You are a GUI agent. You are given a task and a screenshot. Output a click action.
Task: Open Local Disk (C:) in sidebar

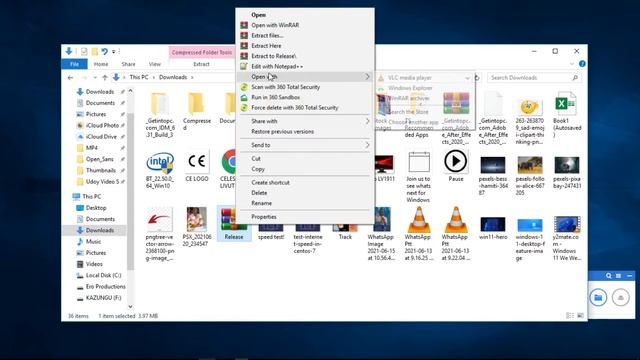click(x=103, y=276)
